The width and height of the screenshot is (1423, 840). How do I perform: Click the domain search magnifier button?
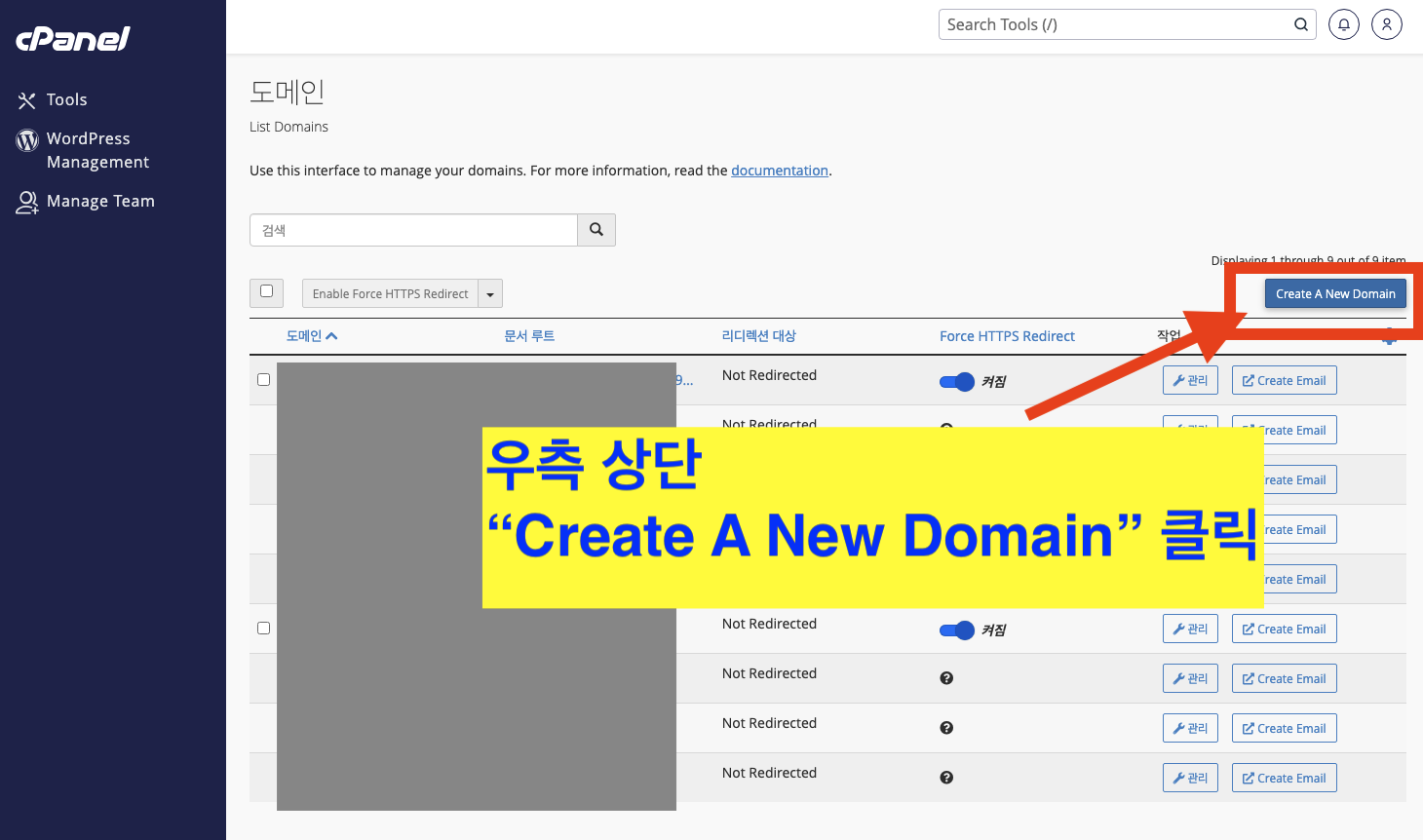(596, 230)
